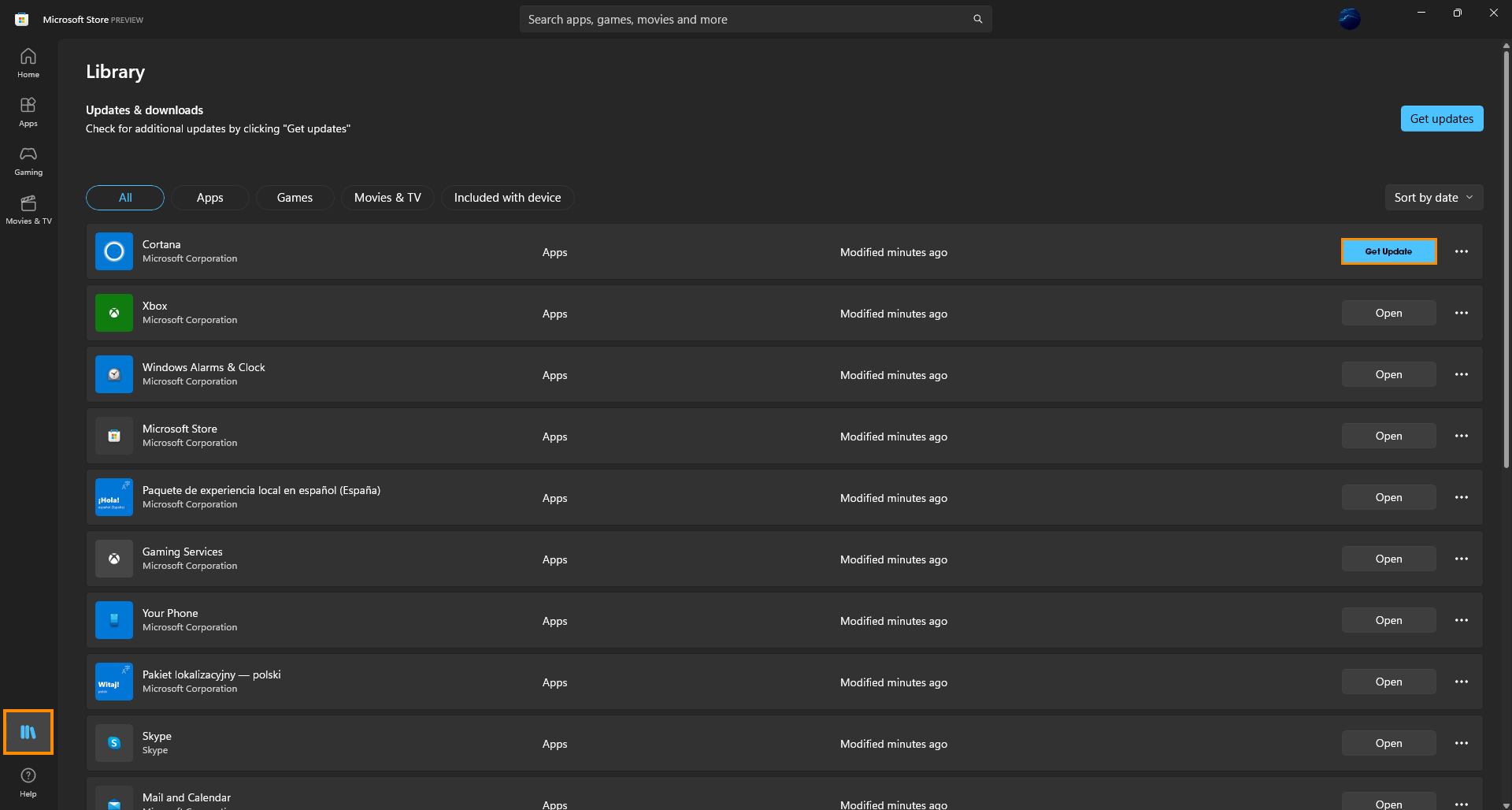
Task: Click the Get updates button
Action: [1442, 119]
